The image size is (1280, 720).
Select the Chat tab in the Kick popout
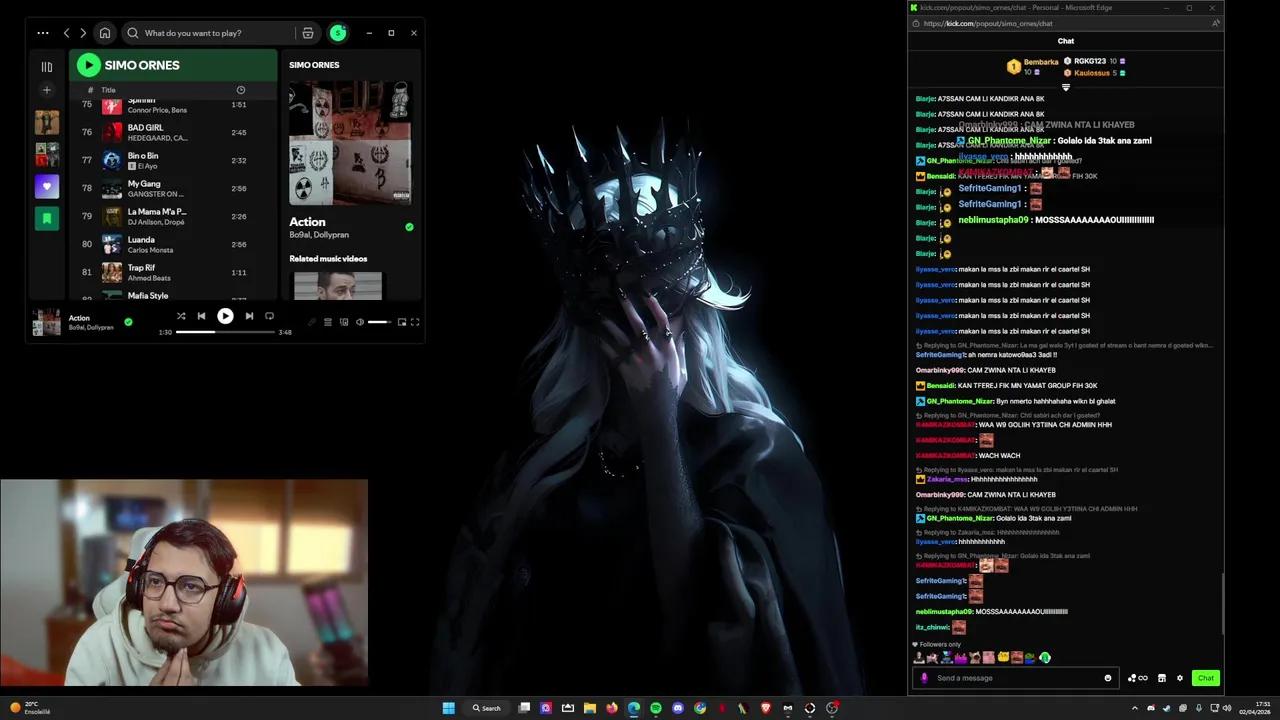point(1065,41)
